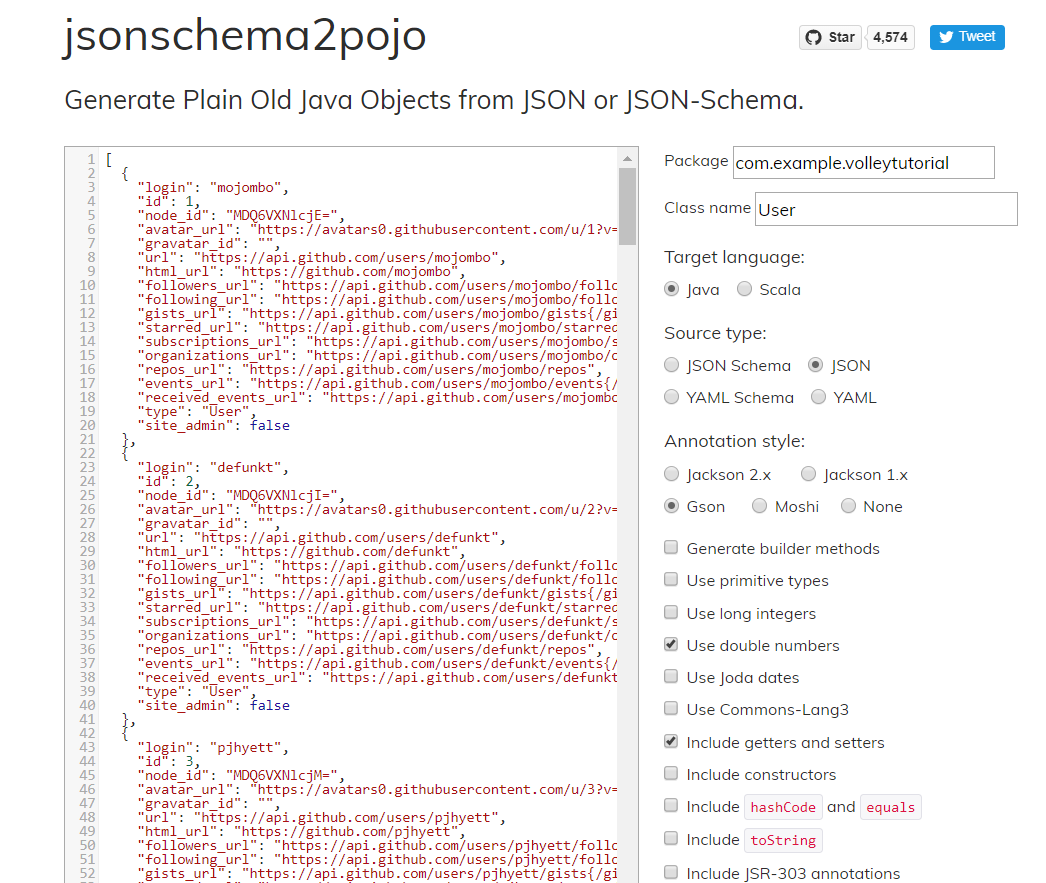Screen dimensions: 1046x883
Task: Enable Use primitive types
Action: pos(671,580)
